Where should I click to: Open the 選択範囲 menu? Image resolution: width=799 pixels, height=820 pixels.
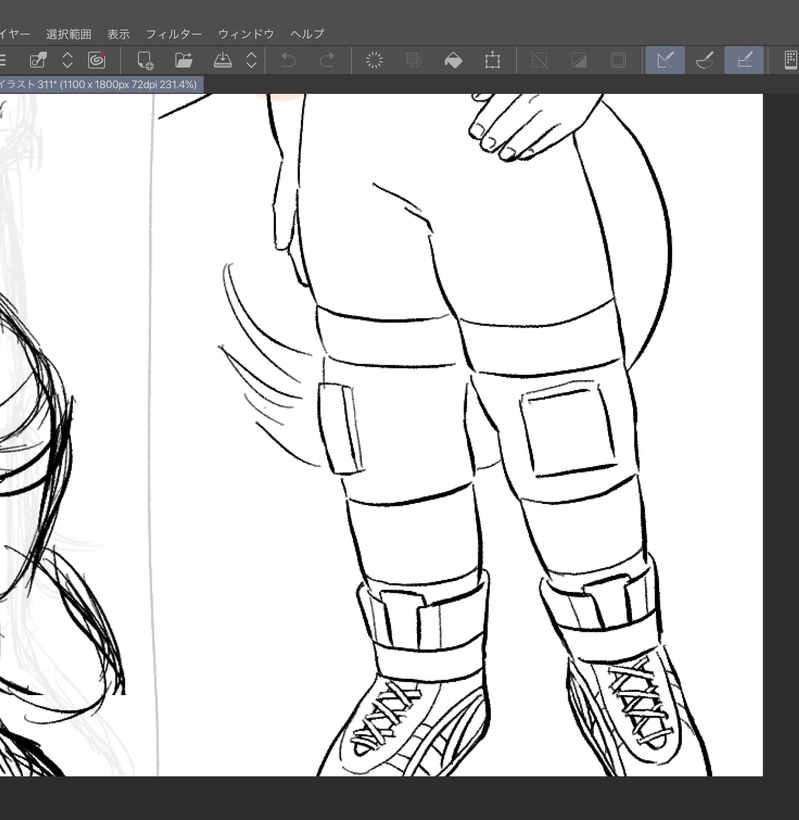coord(69,34)
